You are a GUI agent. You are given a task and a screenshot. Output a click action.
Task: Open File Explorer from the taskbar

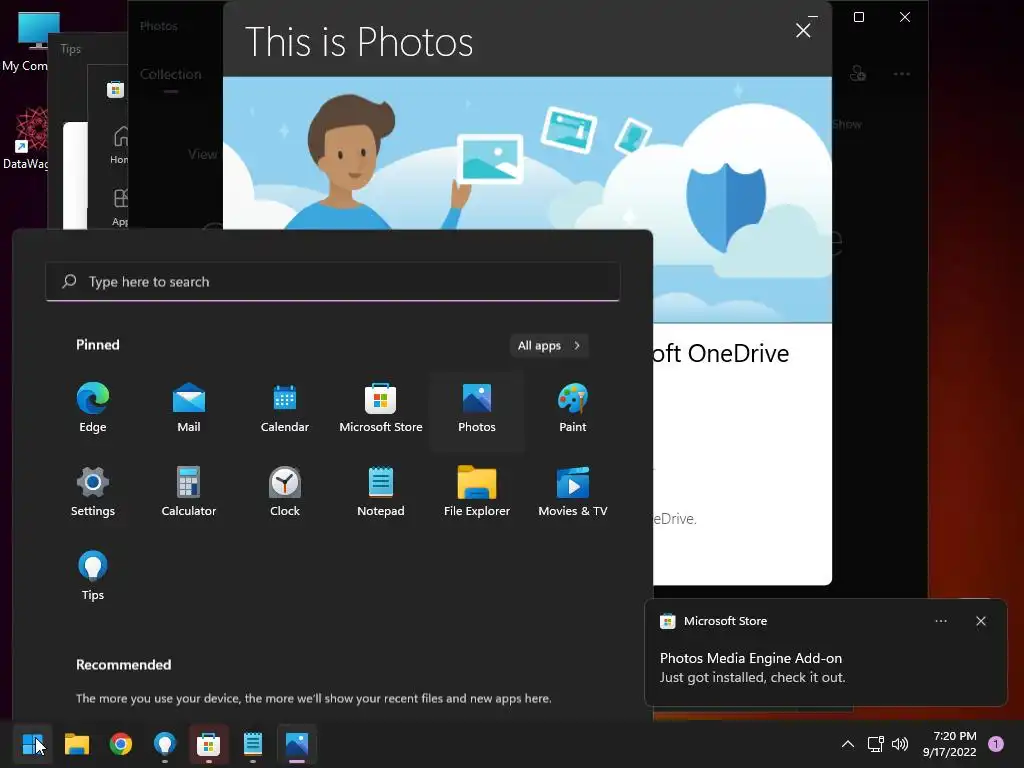point(77,744)
